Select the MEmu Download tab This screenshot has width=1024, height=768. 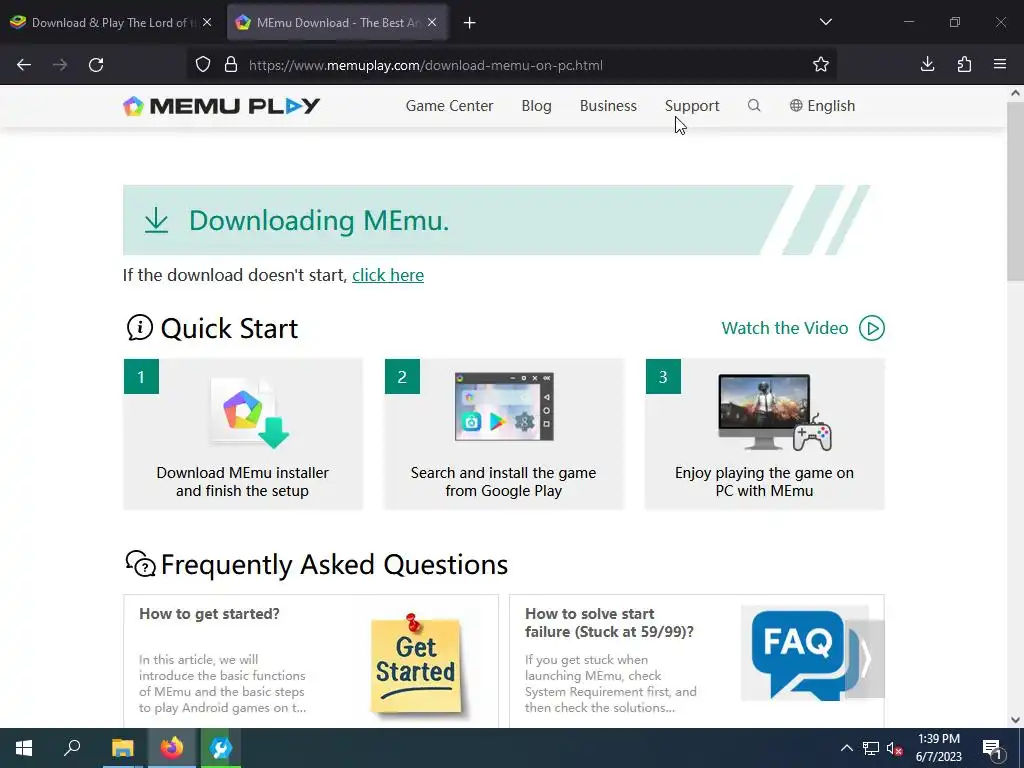coord(337,23)
